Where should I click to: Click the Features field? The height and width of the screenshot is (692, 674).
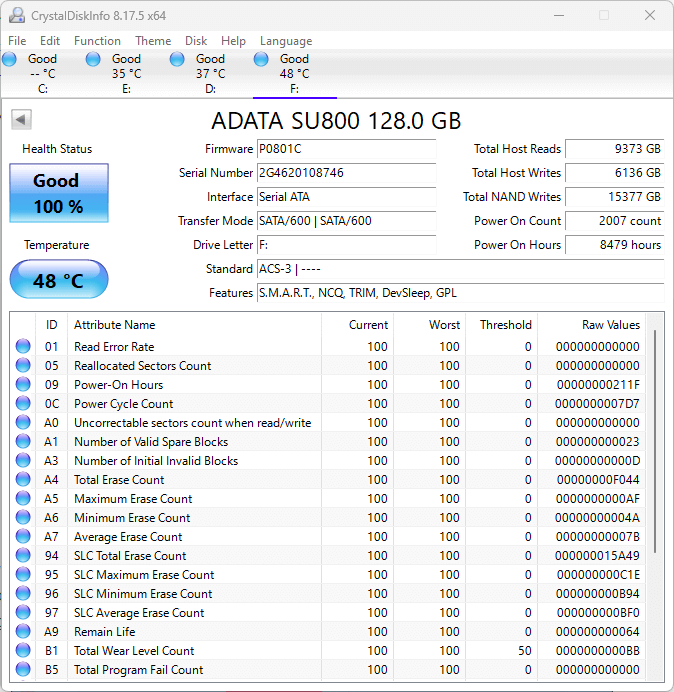point(460,293)
